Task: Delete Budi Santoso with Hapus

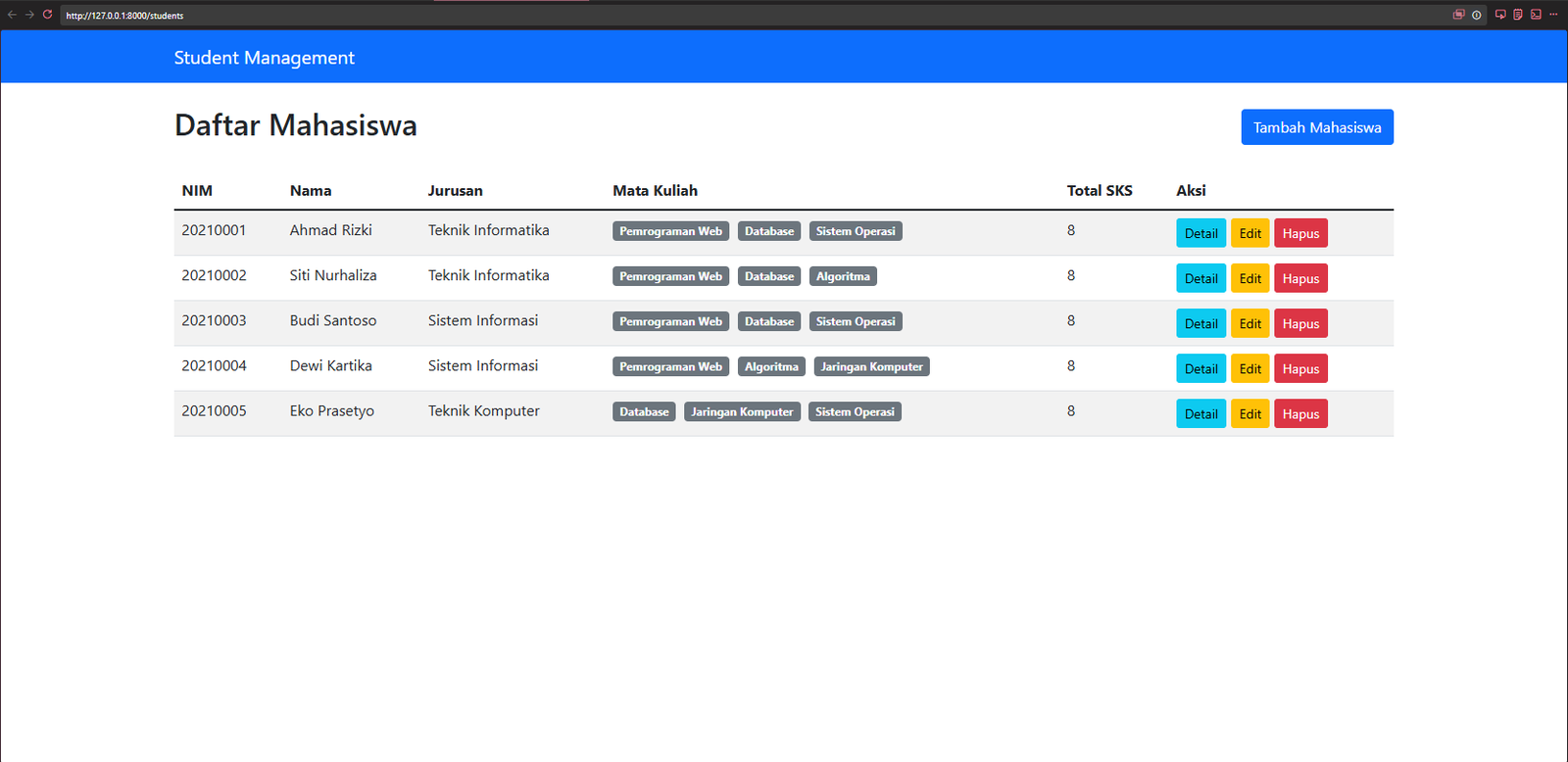Action: coord(1301,323)
